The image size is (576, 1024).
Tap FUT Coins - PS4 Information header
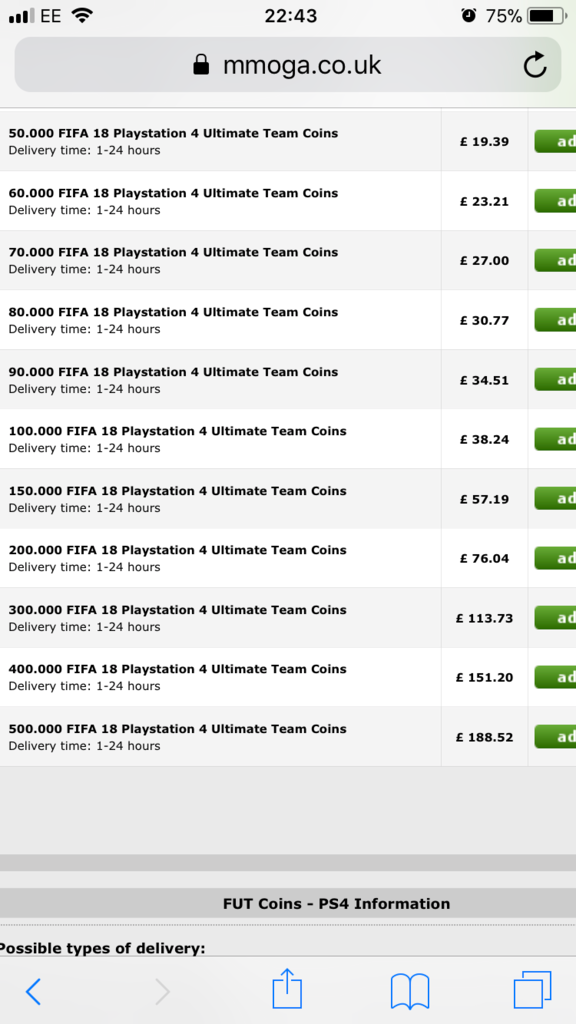click(x=336, y=904)
